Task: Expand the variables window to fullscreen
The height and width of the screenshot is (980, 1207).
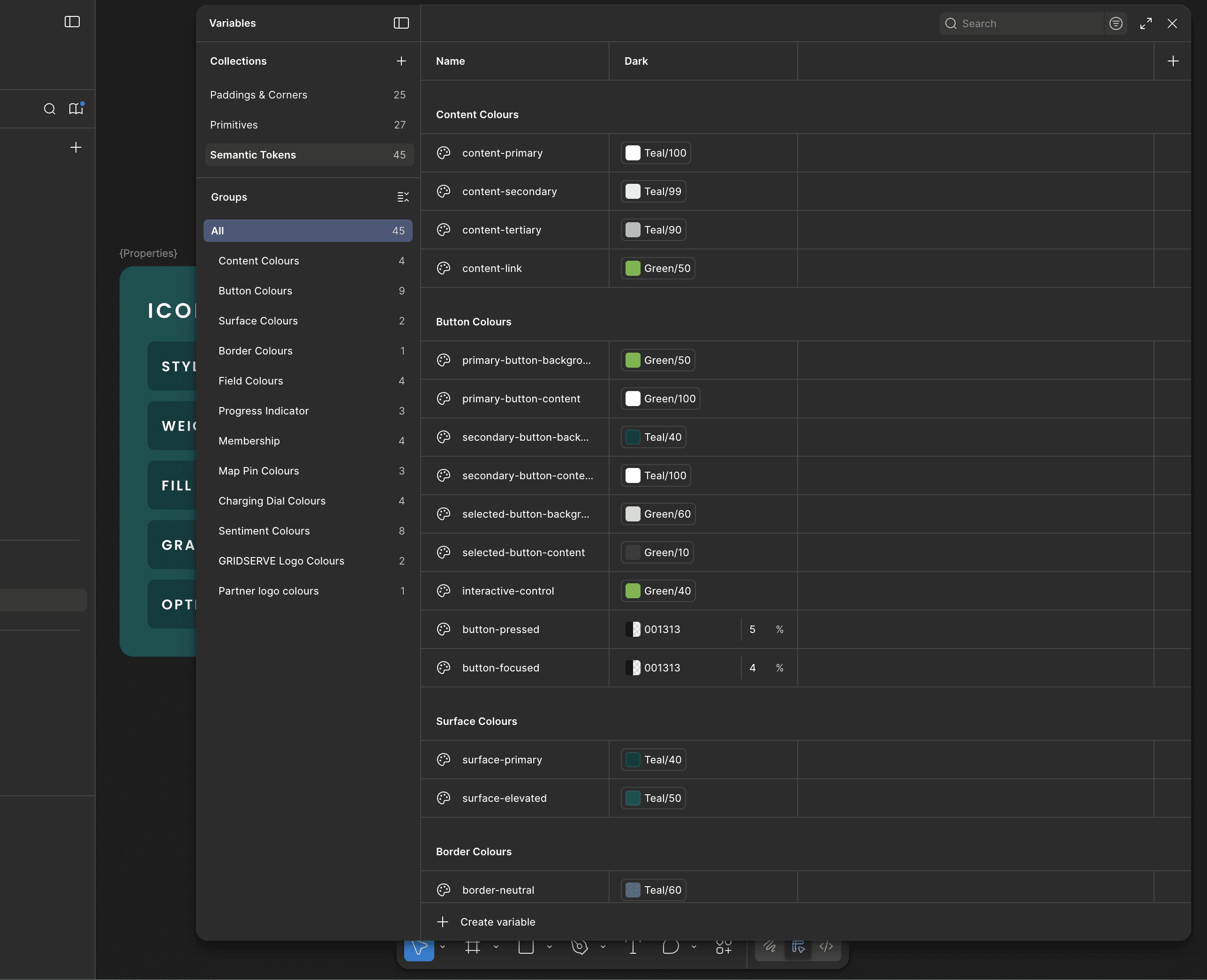Action: point(1146,23)
